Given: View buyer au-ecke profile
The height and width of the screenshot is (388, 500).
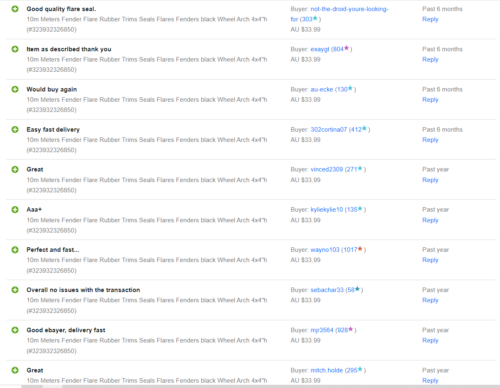Looking at the screenshot, I should pos(322,89).
